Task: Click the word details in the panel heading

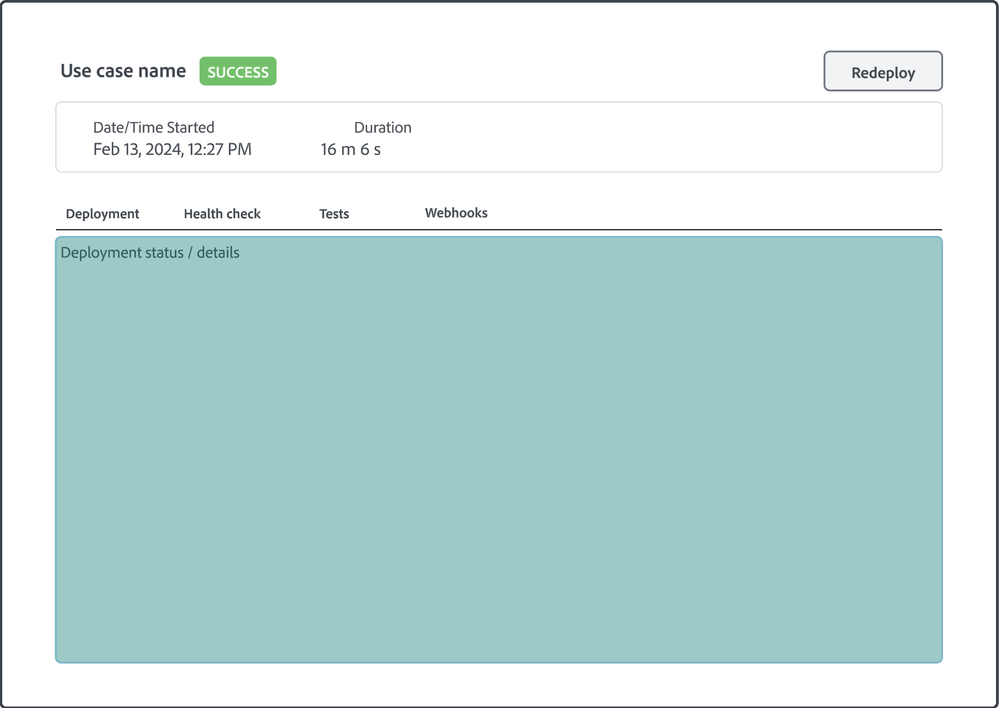Action: pyautogui.click(x=218, y=253)
